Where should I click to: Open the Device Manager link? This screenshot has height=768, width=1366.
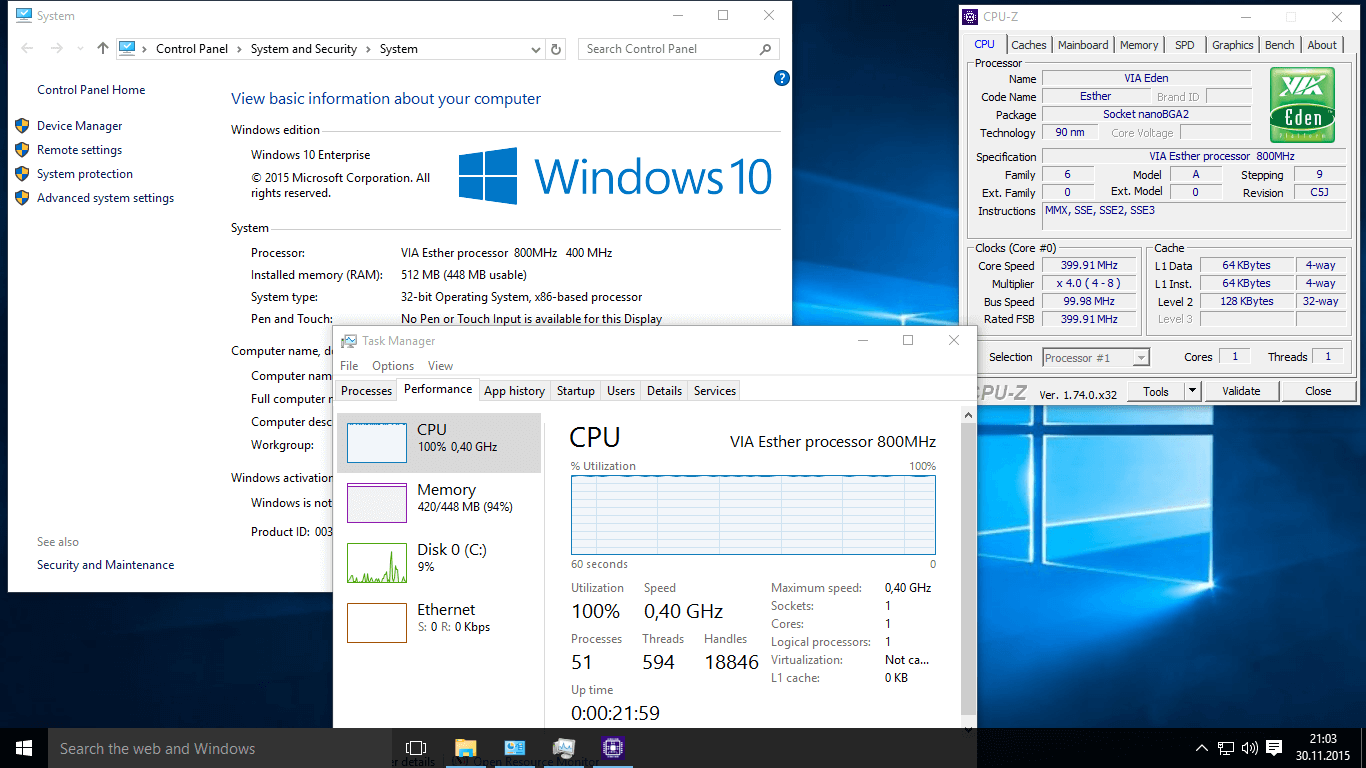(x=79, y=126)
